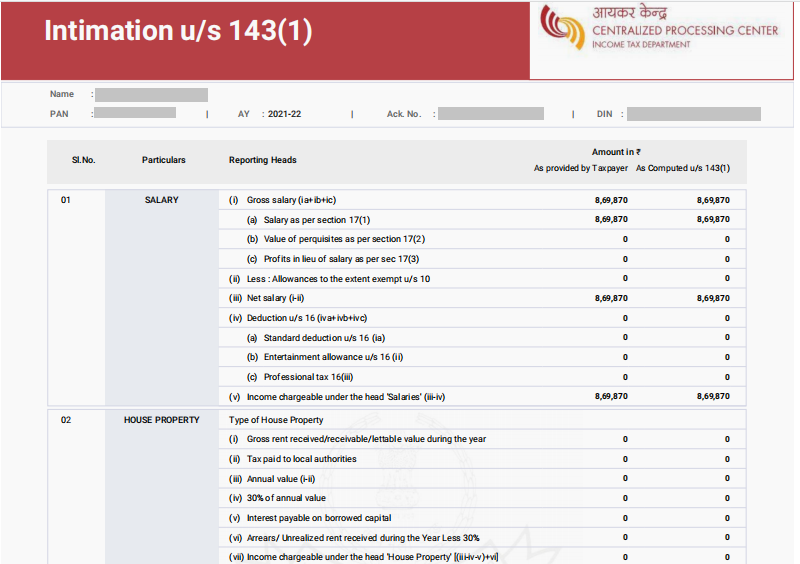Click the 'As provided by Taxpayer' column header
800x564 pixels.
581,168
